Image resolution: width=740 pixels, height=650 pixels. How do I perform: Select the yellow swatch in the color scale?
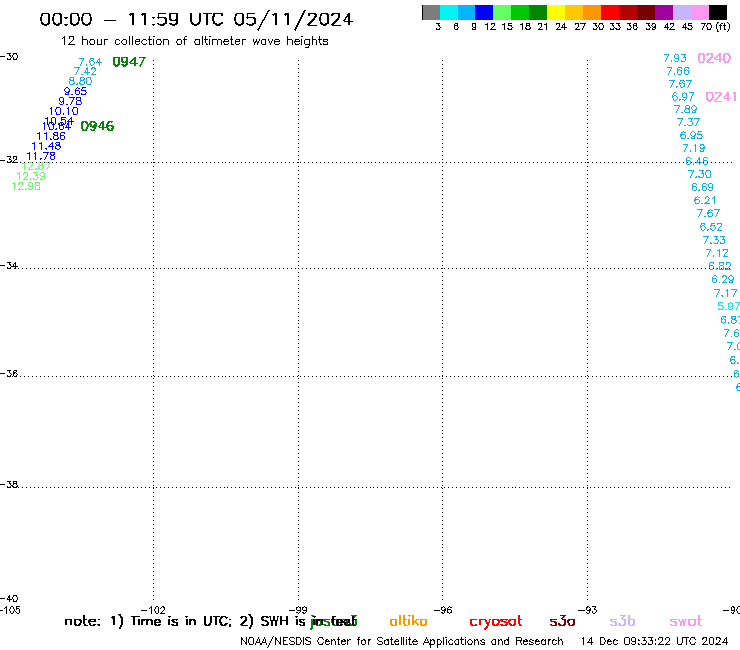point(556,12)
